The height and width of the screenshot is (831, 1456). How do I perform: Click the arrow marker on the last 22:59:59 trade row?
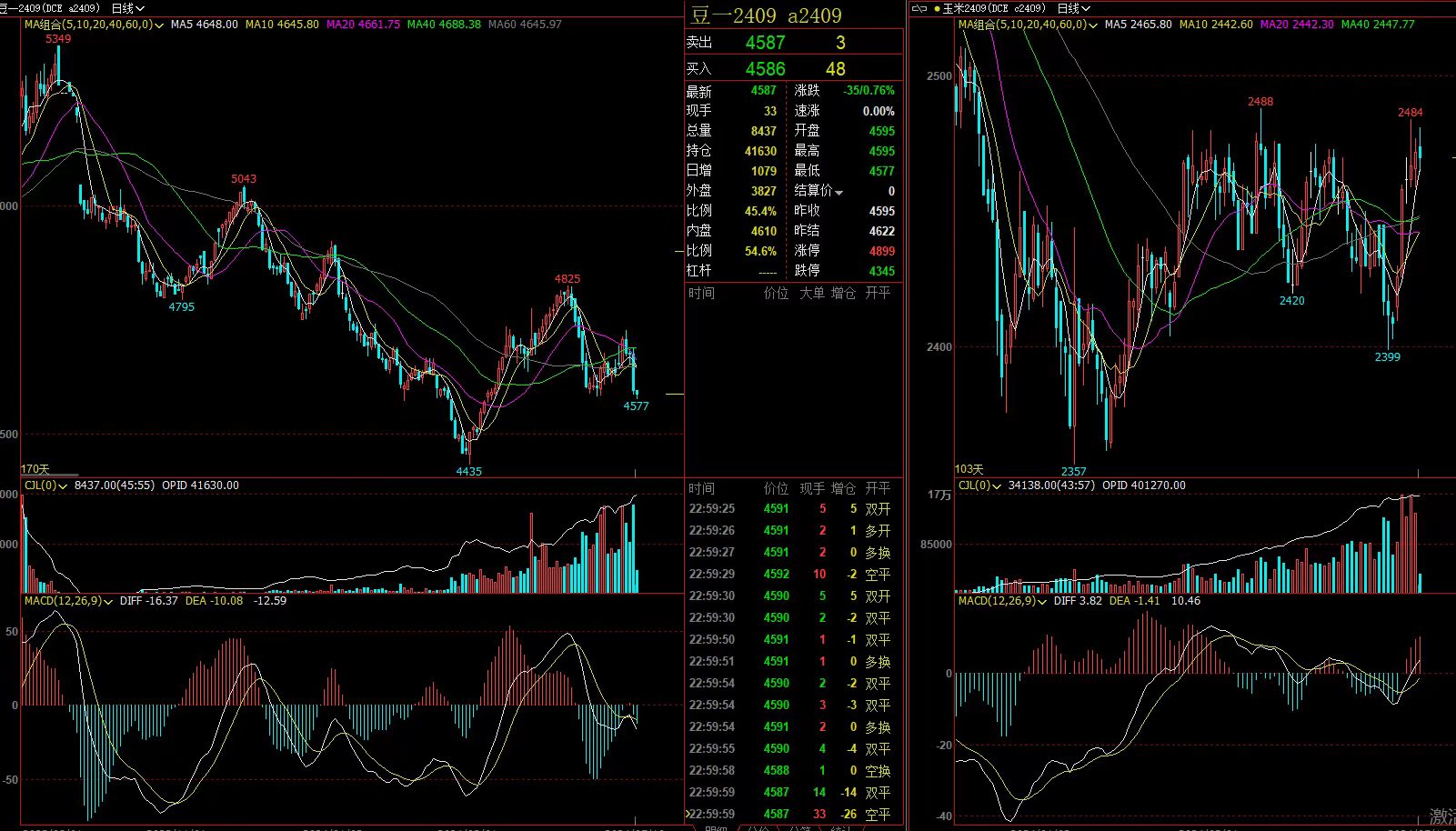click(688, 815)
